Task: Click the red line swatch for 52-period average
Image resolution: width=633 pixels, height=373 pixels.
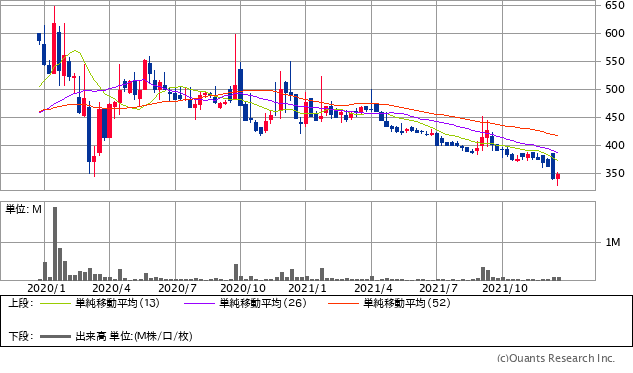Action: pyautogui.click(x=343, y=303)
